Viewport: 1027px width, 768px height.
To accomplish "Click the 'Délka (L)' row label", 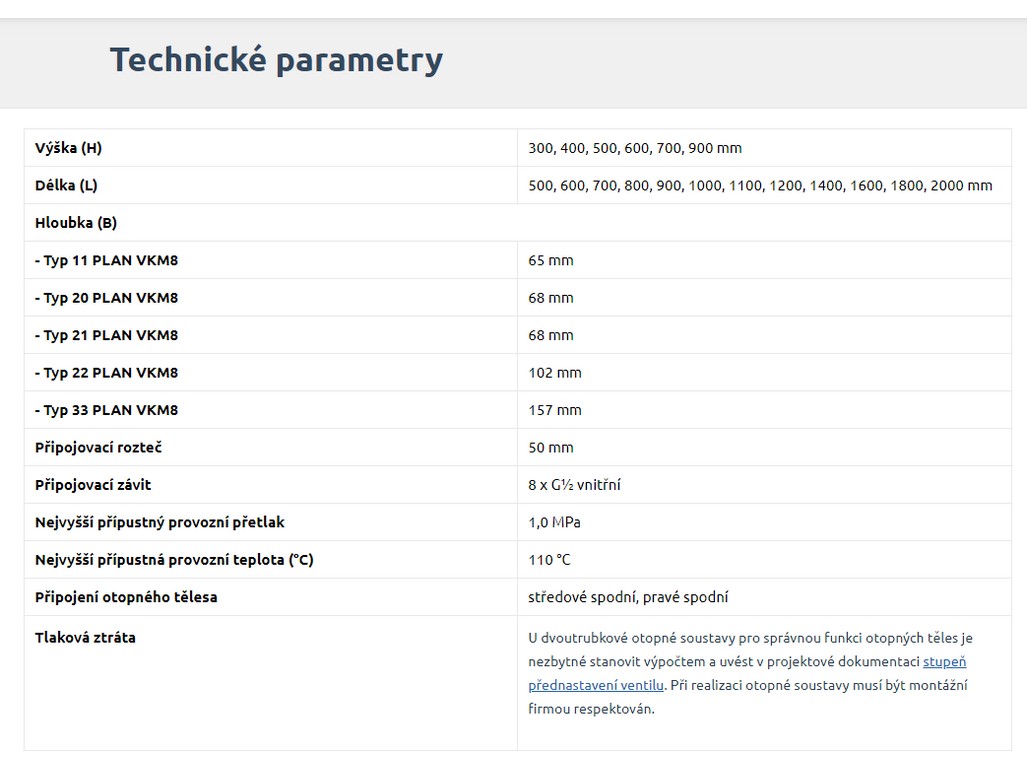I will pyautogui.click(x=66, y=185).
